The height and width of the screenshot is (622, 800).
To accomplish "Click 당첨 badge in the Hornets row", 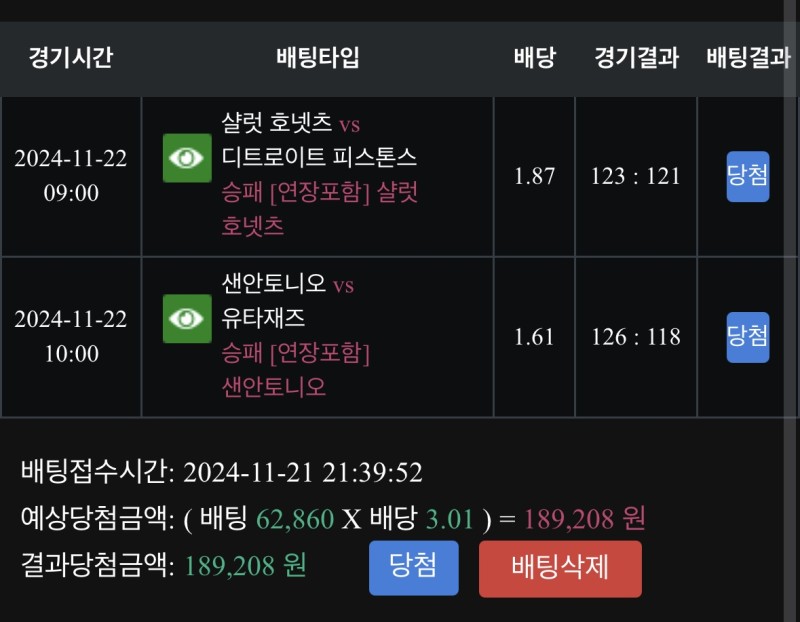I will 747,176.
